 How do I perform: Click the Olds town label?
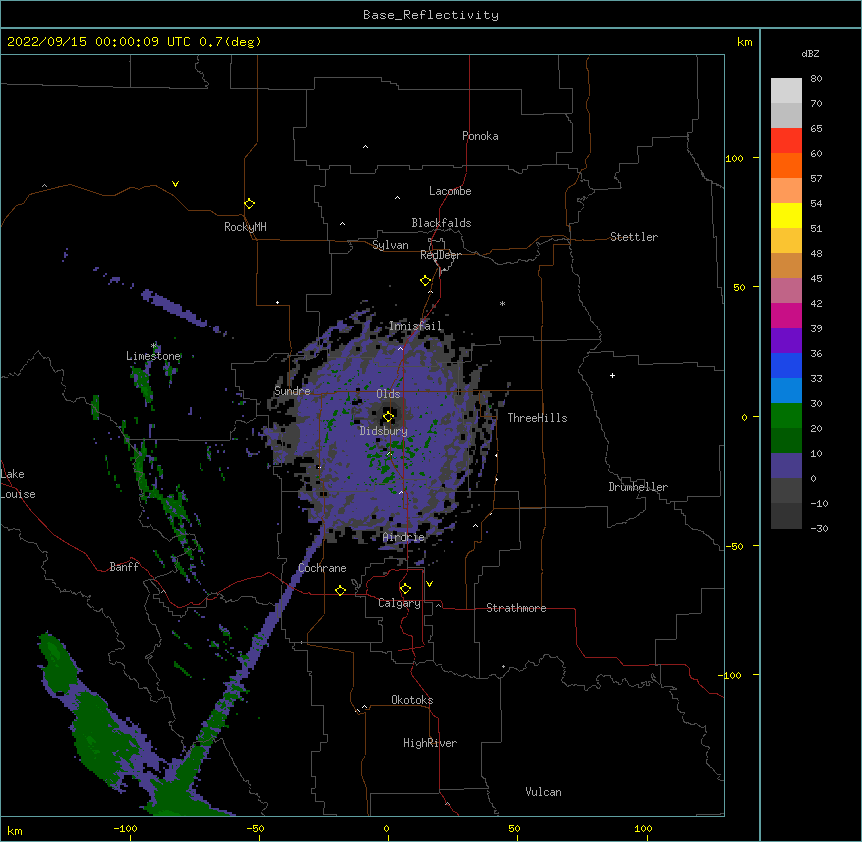click(x=388, y=394)
